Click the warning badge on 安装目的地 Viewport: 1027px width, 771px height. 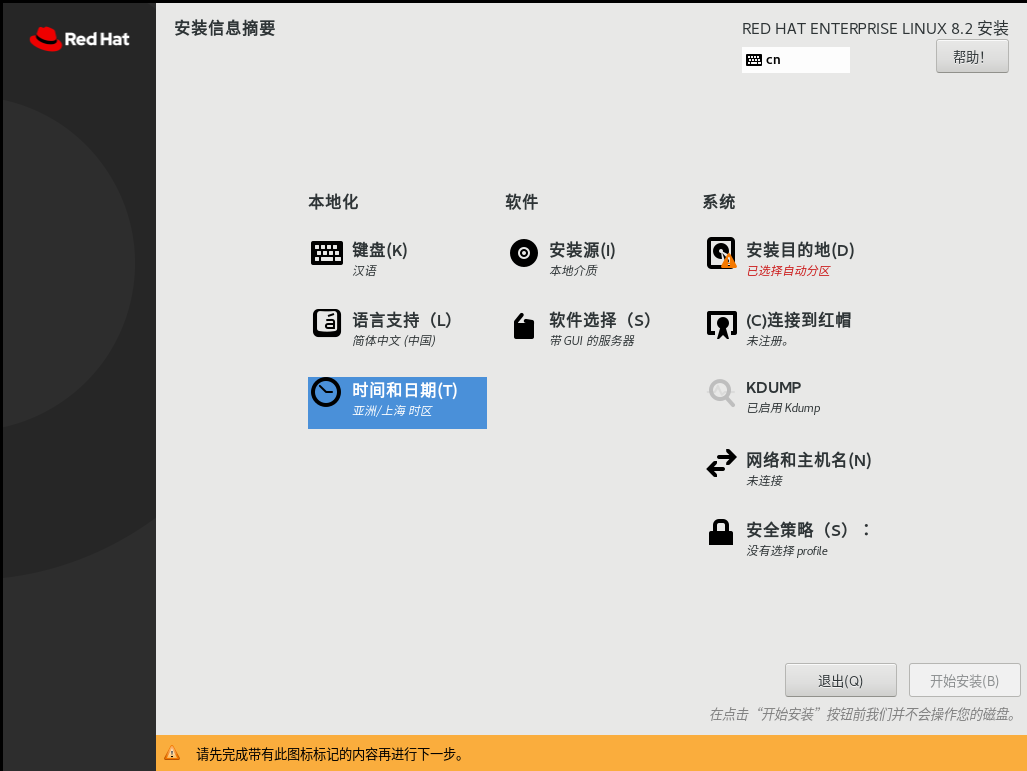[729, 262]
